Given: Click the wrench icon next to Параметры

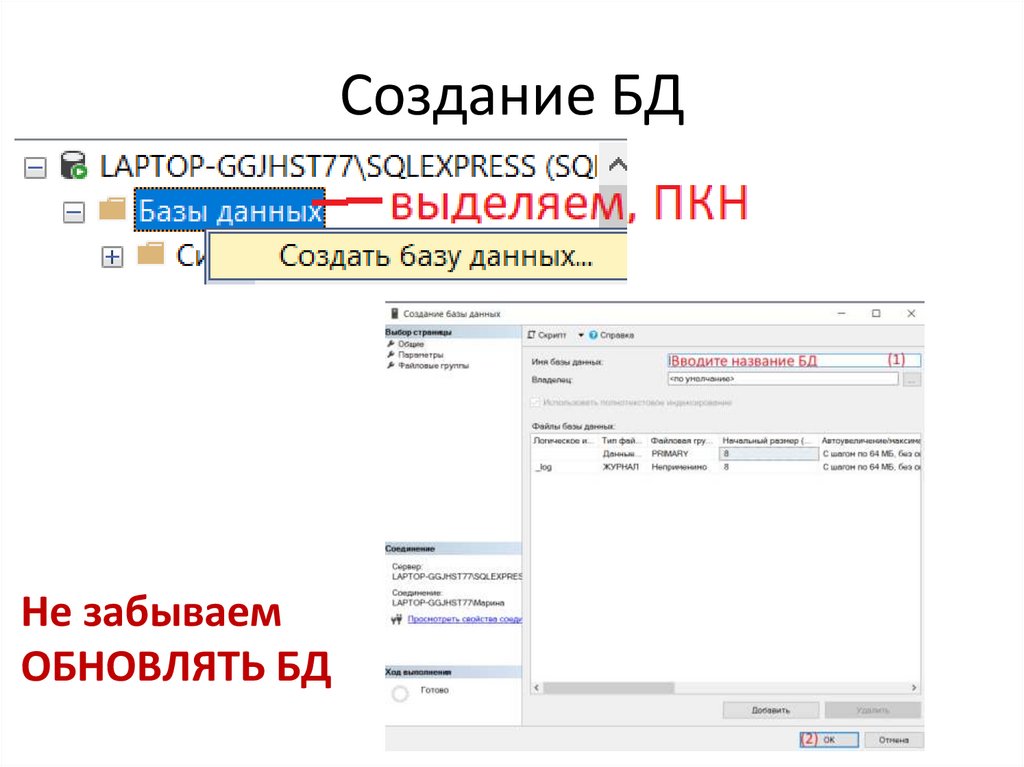Looking at the screenshot, I should click(x=393, y=354).
